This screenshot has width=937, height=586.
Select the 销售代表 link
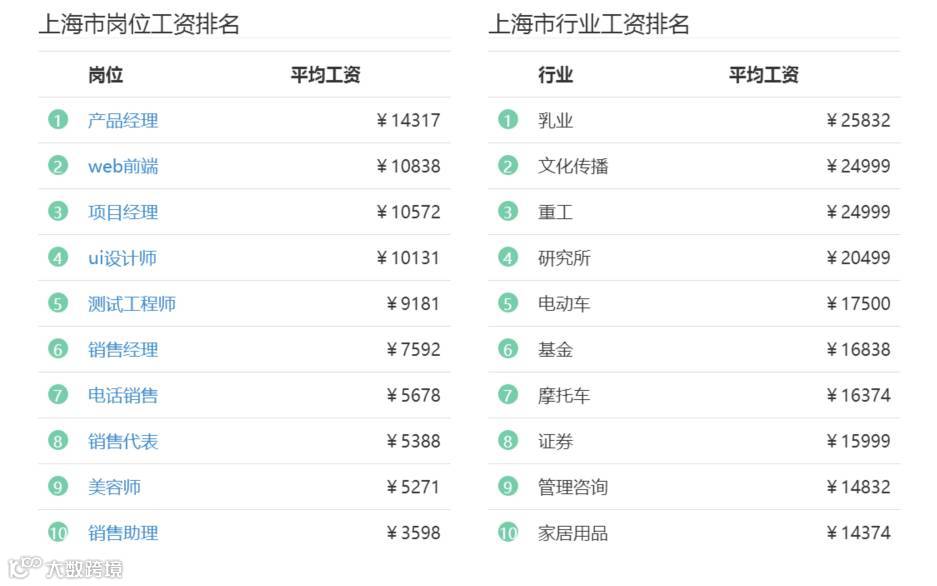point(123,441)
